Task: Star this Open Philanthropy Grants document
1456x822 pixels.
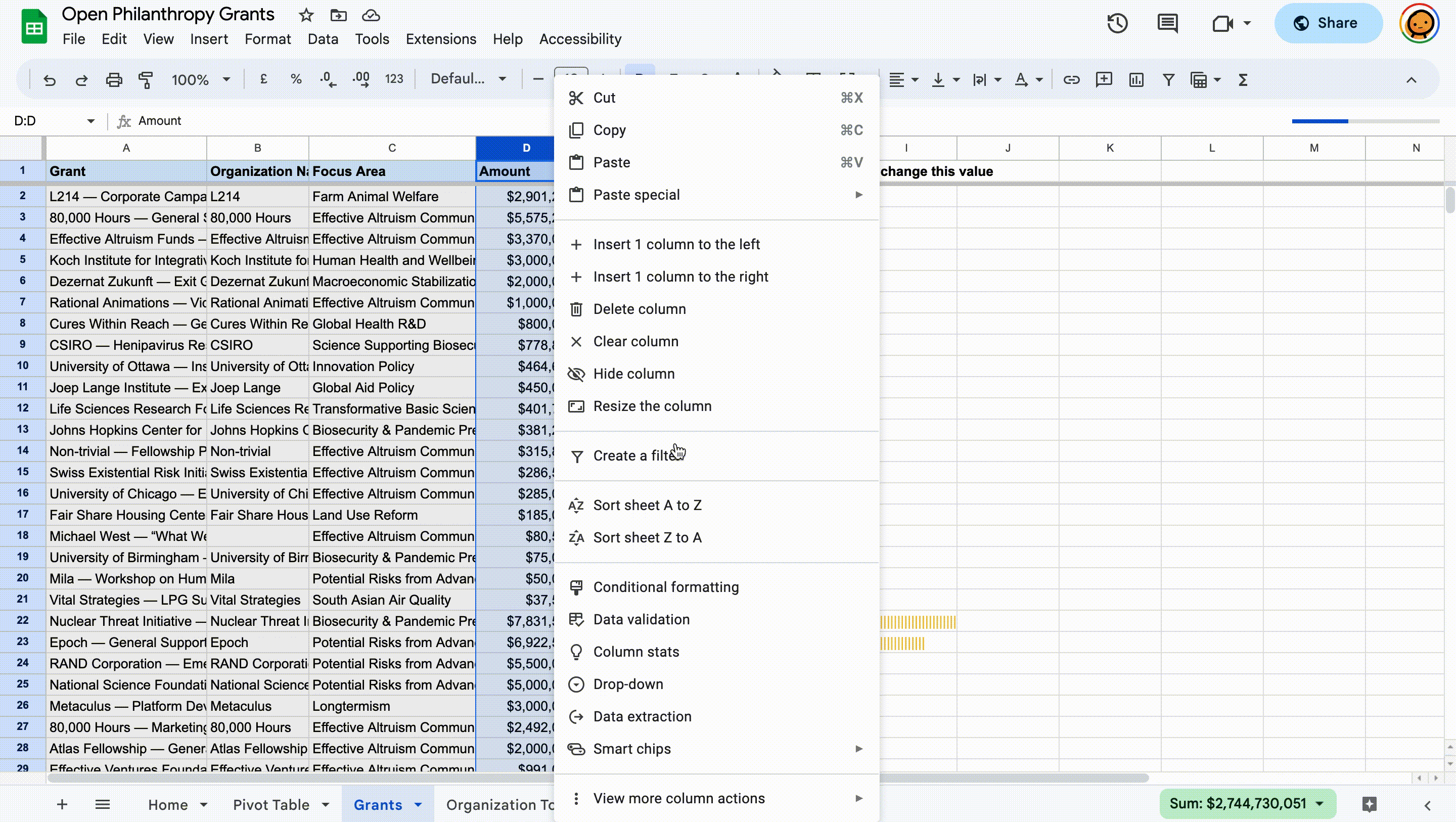Action: 306,15
